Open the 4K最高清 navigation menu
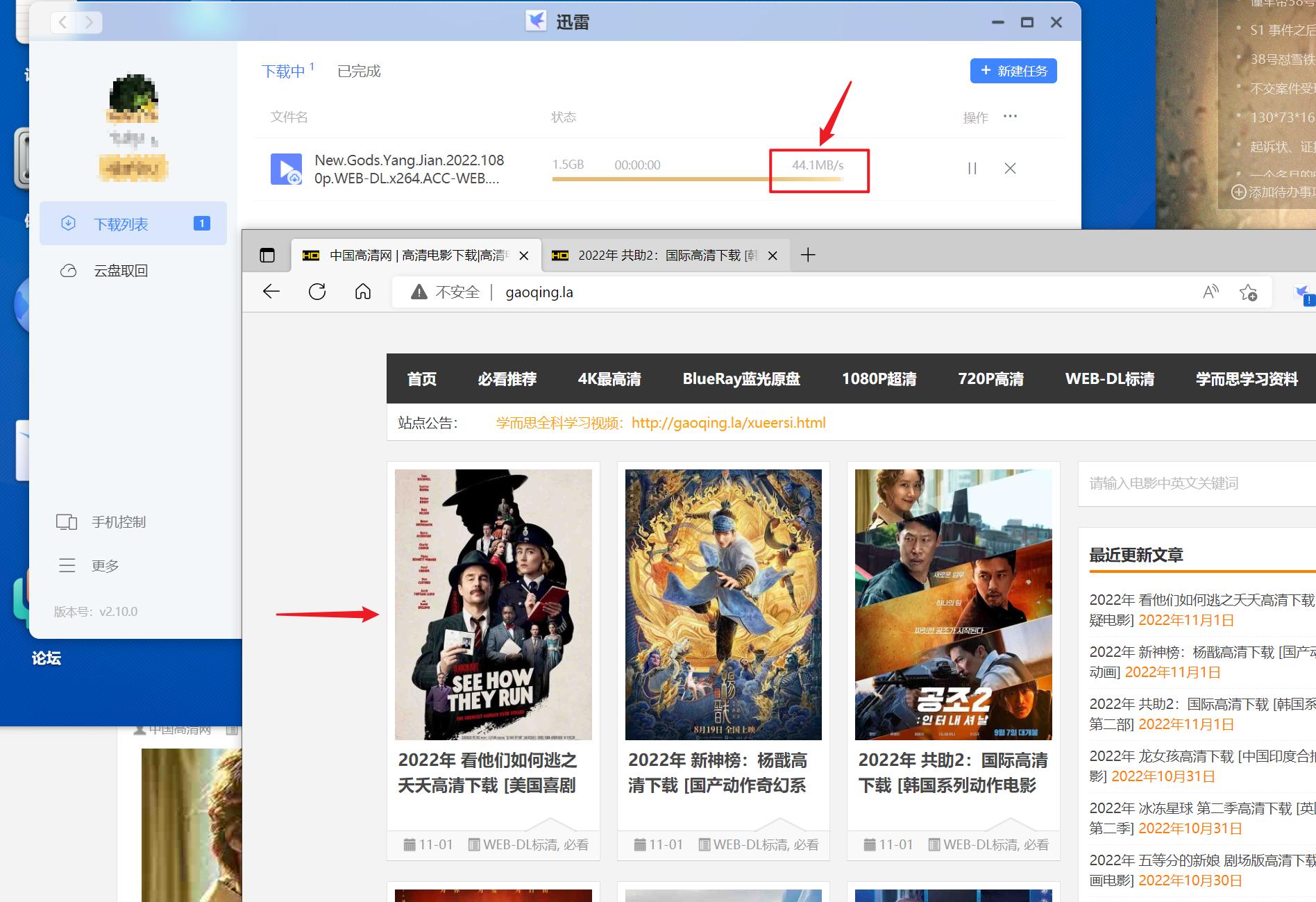The image size is (1316, 902). (x=609, y=379)
